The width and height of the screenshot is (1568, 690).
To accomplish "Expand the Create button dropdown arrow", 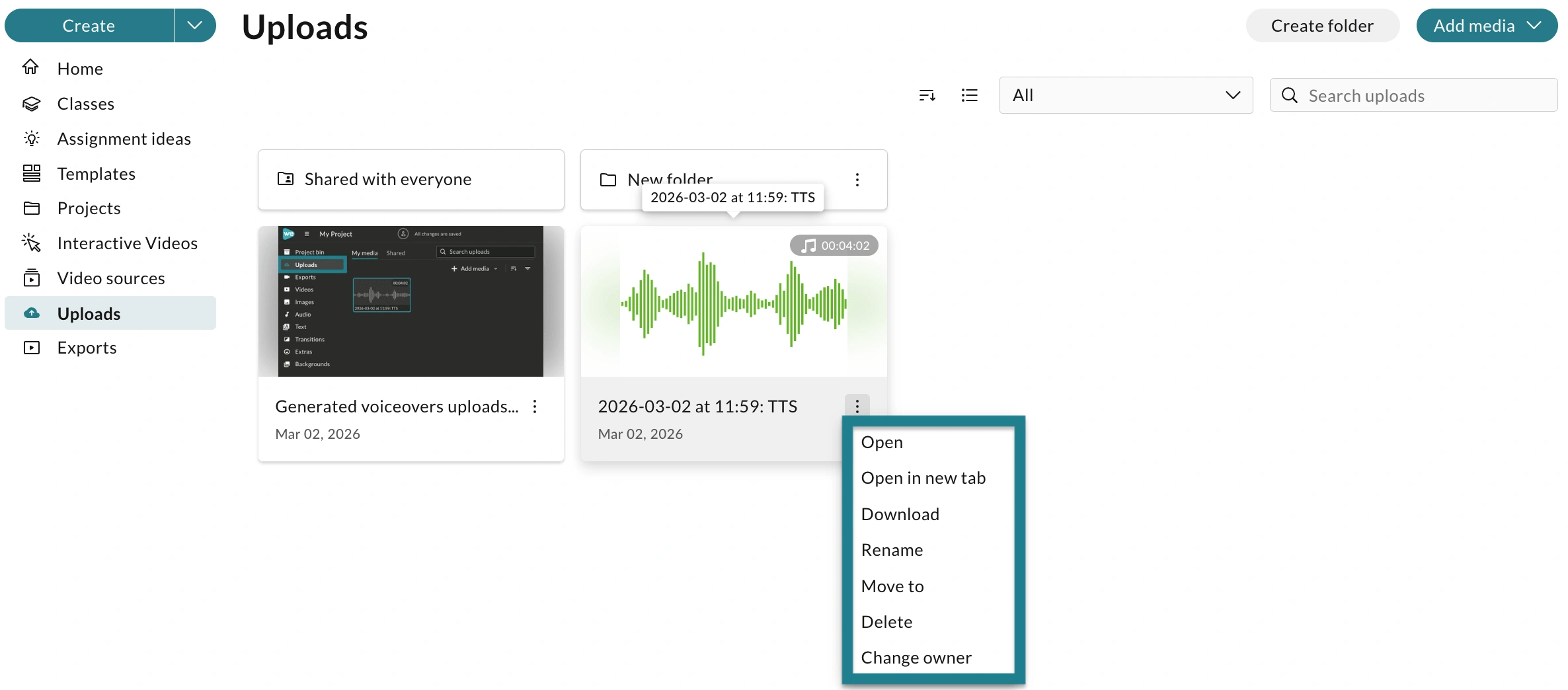I will (195, 25).
